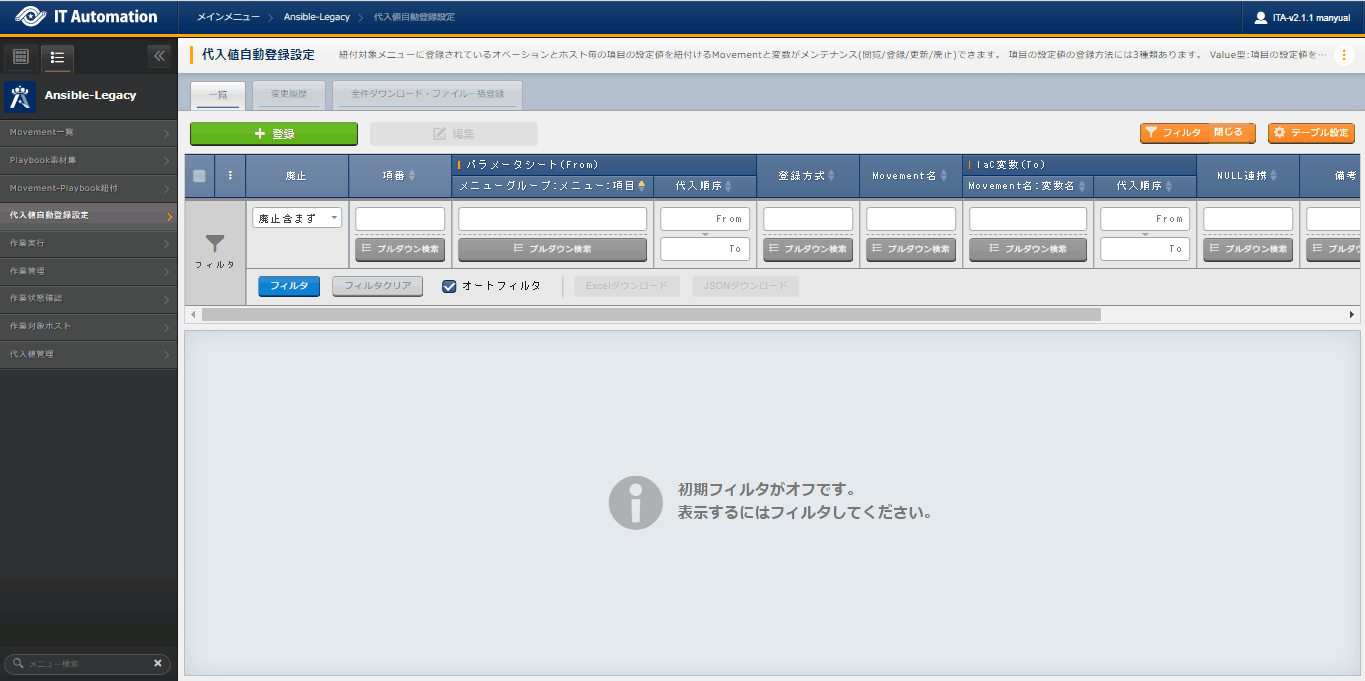
Task: Check the select-all checkbox in table header
Action: pos(199,176)
